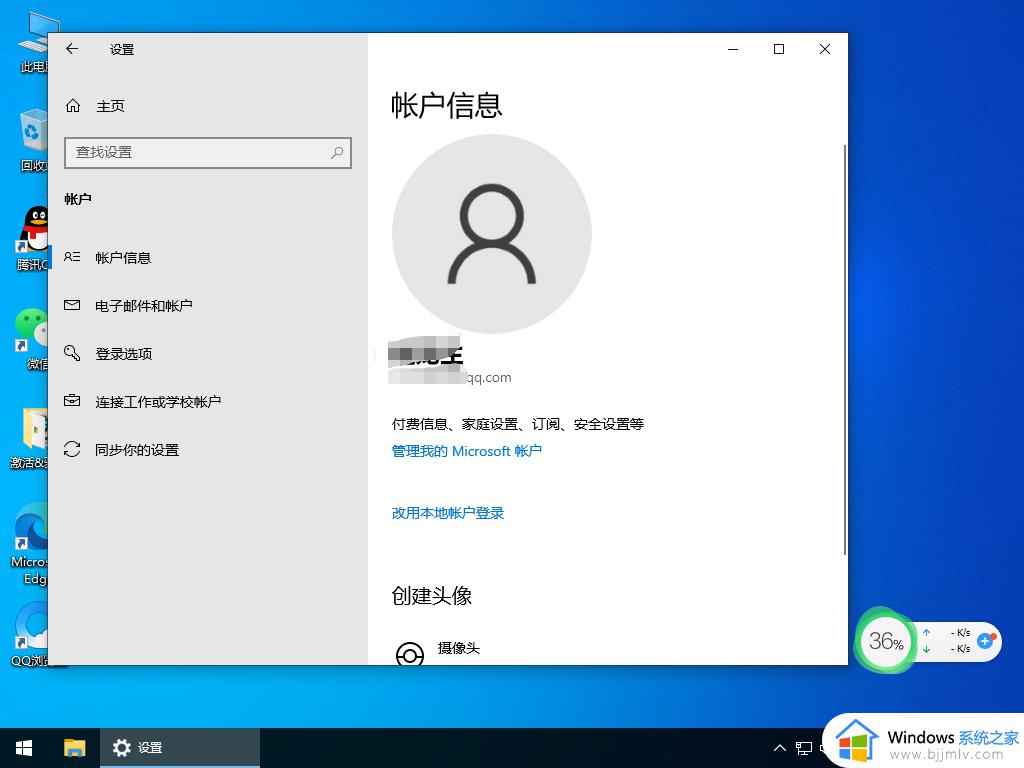Screen dimensions: 1024x768
Task: Open the 微信 desktop shortcut
Action: pyautogui.click(x=33, y=338)
